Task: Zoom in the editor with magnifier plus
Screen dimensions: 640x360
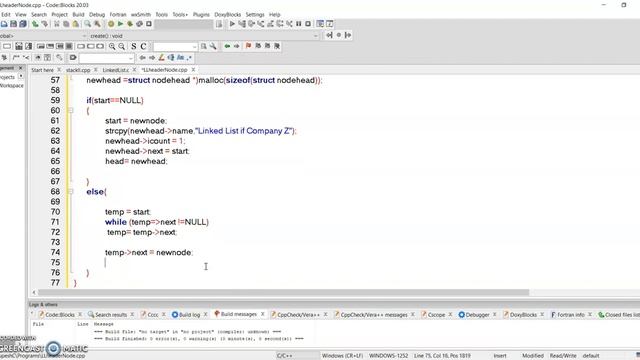Action: click(x=112, y=47)
